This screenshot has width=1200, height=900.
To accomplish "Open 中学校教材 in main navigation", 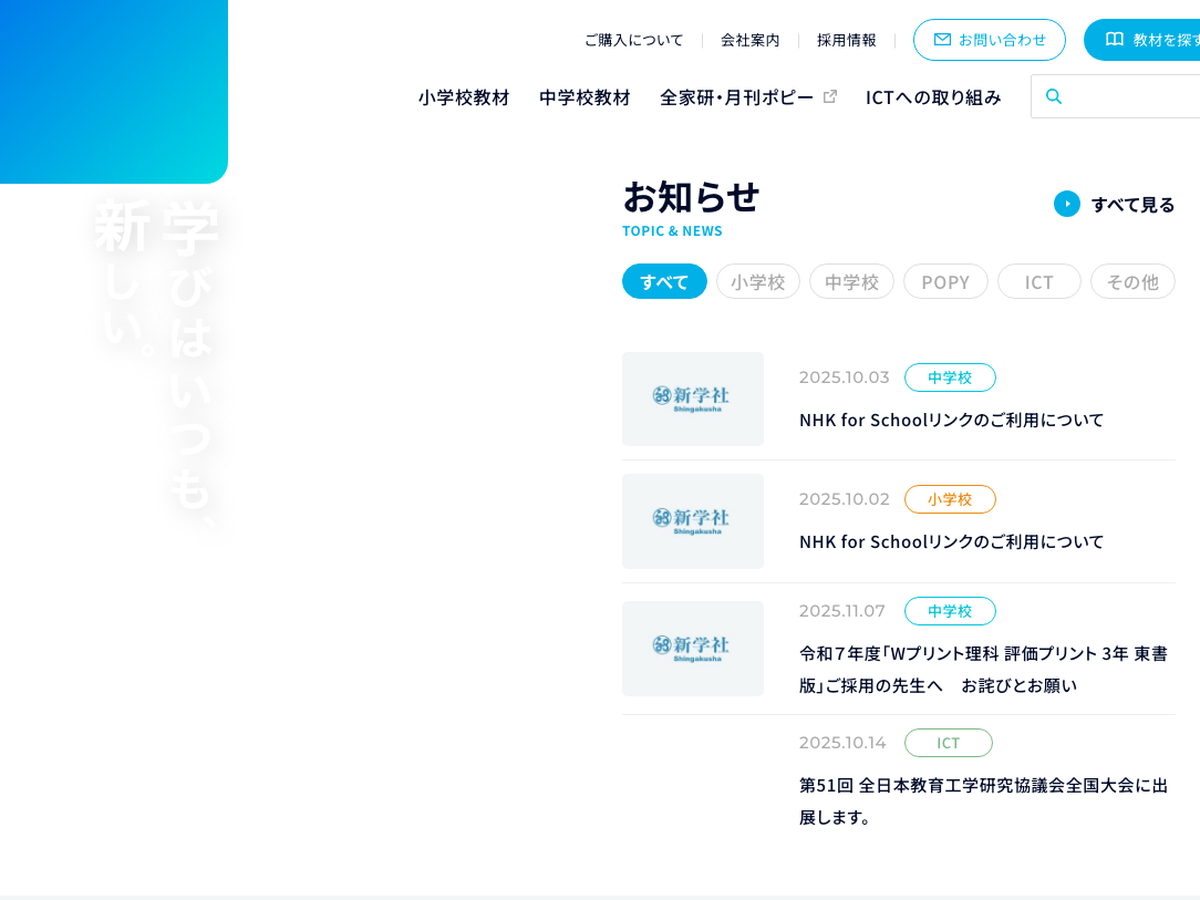I will pos(585,97).
